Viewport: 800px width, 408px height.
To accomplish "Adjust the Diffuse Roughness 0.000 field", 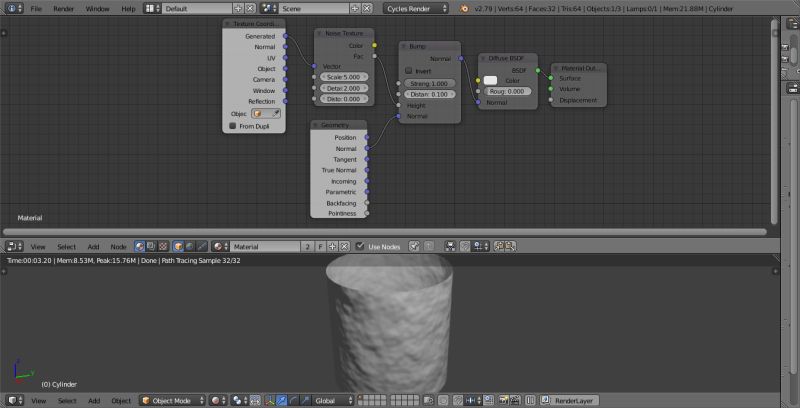I will pyautogui.click(x=508, y=91).
